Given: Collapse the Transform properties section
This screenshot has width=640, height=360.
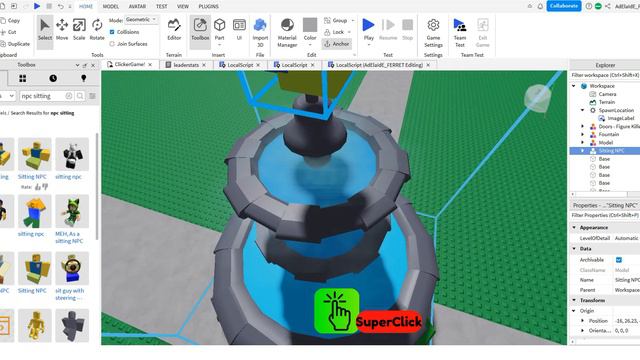Looking at the screenshot, I should (574, 300).
